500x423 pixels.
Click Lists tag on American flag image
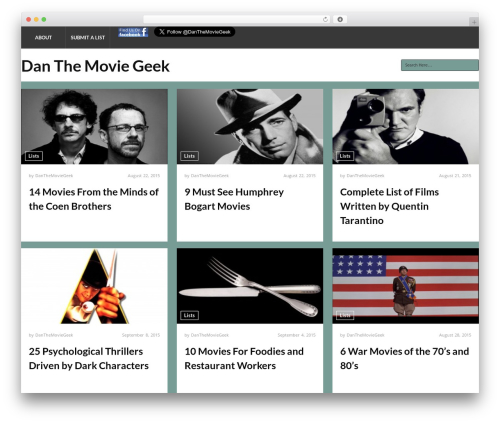(x=345, y=315)
